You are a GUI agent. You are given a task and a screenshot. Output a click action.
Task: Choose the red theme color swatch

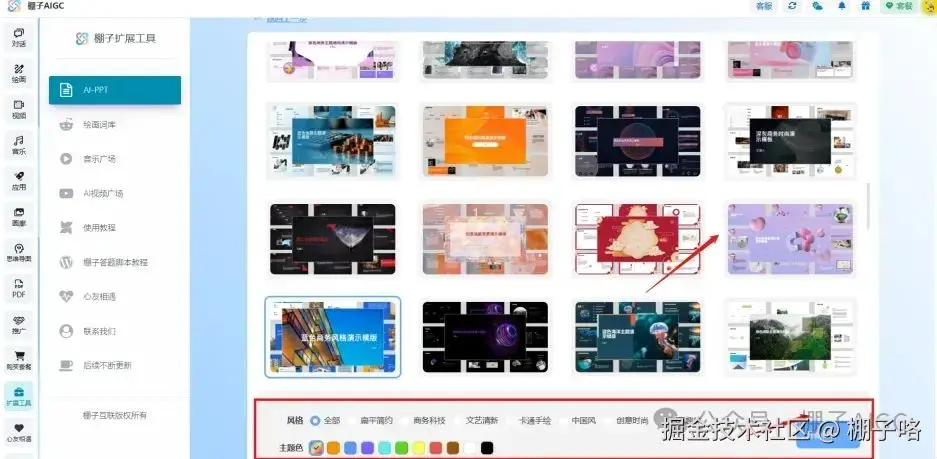pos(436,448)
